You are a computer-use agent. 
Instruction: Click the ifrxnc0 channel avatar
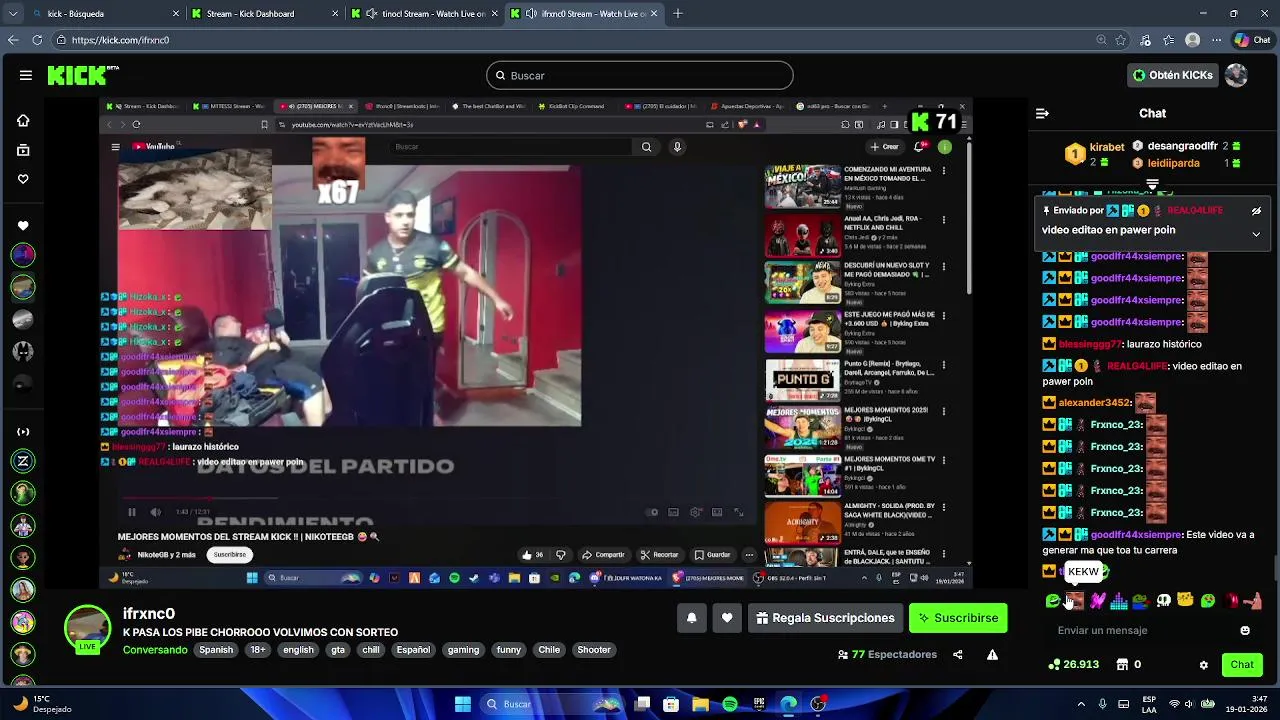coord(87,627)
